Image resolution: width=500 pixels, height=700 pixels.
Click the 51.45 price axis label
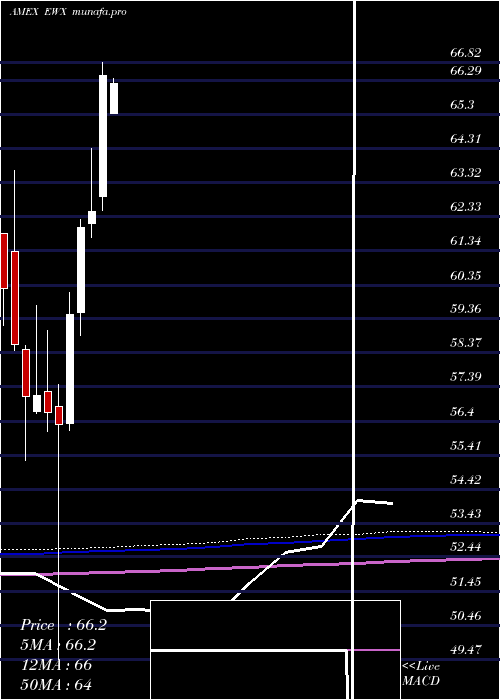click(466, 582)
